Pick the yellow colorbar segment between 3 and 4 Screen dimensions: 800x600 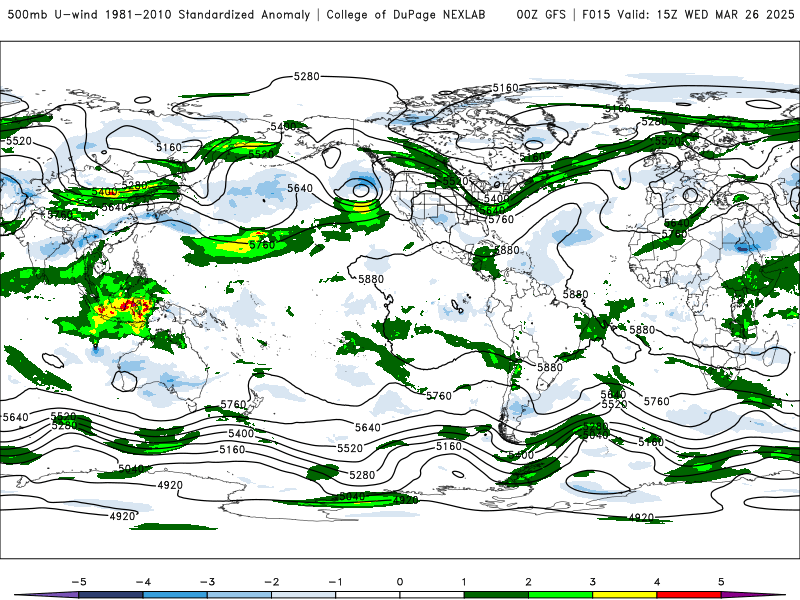[624, 595]
